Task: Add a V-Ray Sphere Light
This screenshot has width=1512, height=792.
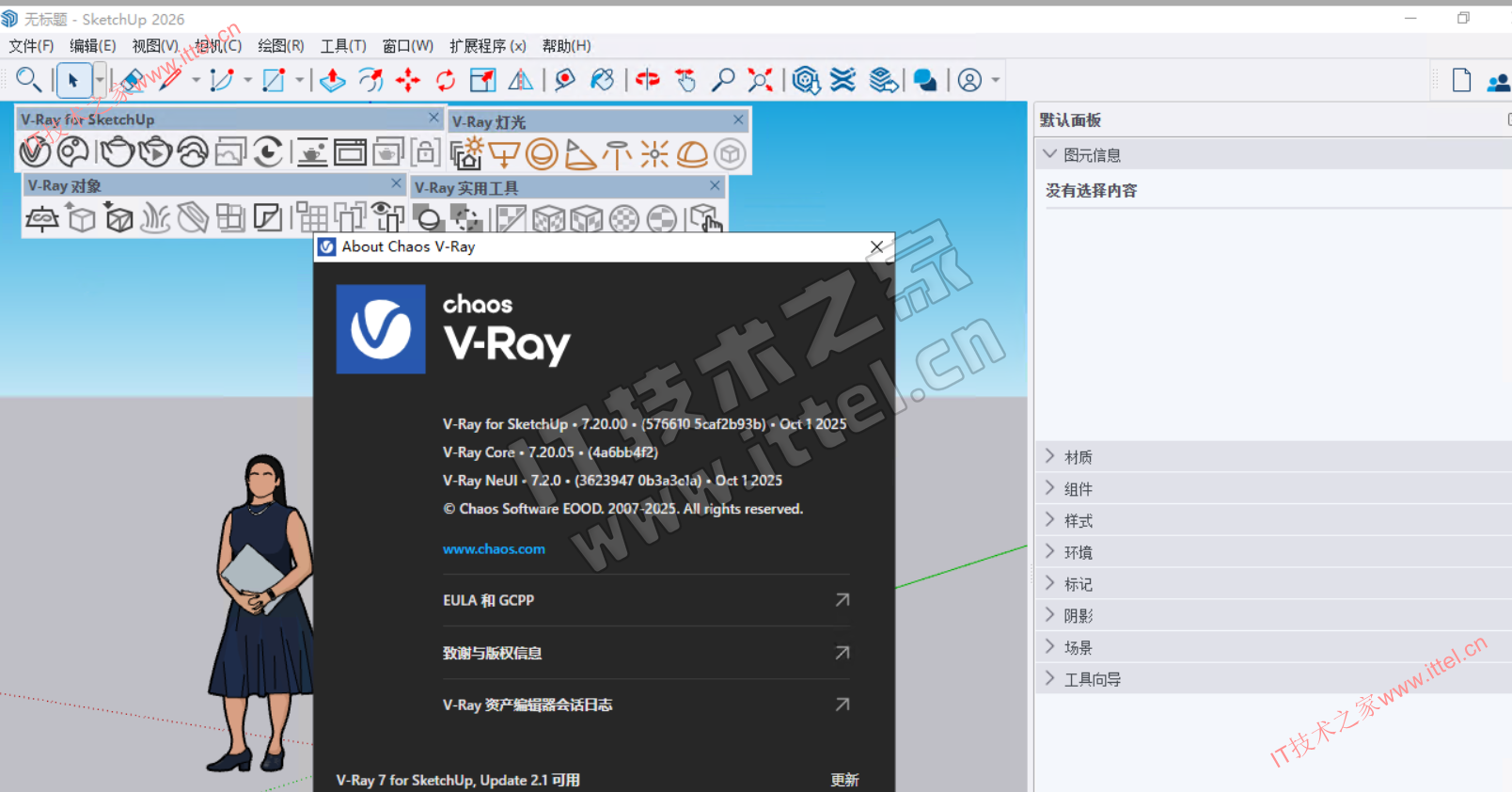Action: pyautogui.click(x=542, y=154)
